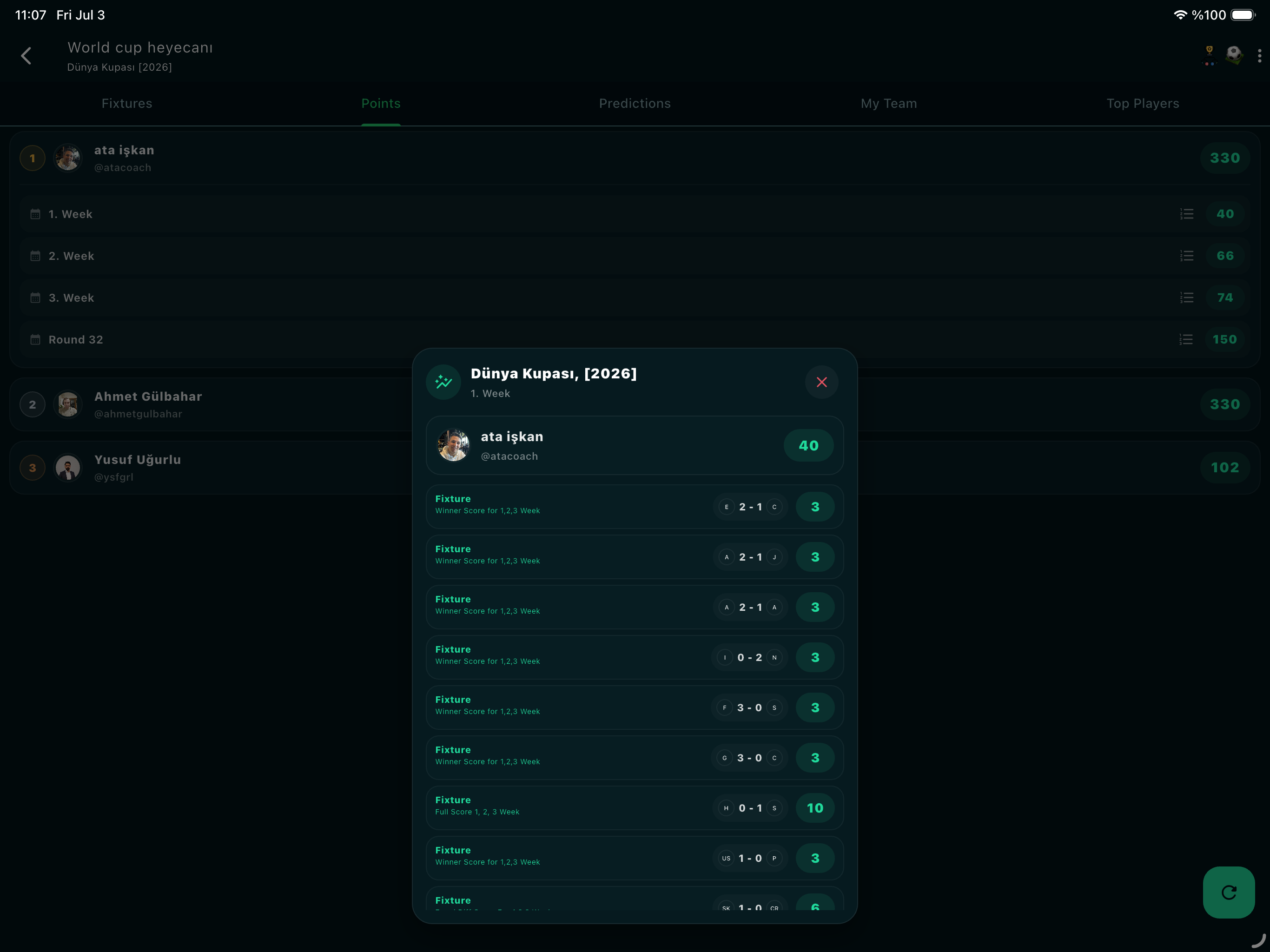Tap the 66 points badge for 2. Week
The image size is (1270, 952).
1224,256
